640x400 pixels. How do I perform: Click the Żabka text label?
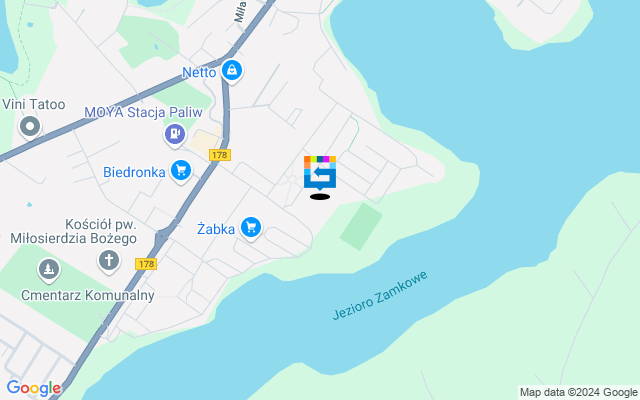(216, 229)
